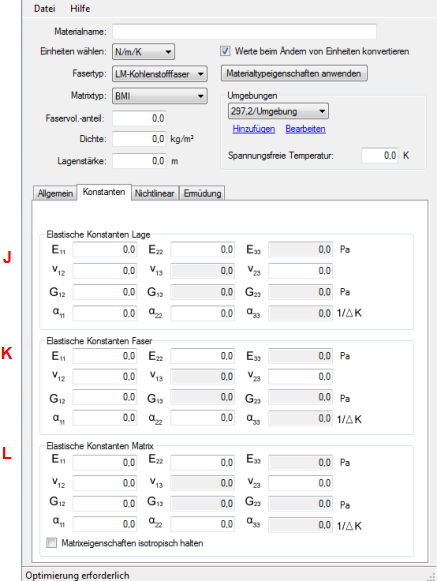
Task: Click v12 field in Elastische Konstanten Lage
Action: click(x=105, y=271)
